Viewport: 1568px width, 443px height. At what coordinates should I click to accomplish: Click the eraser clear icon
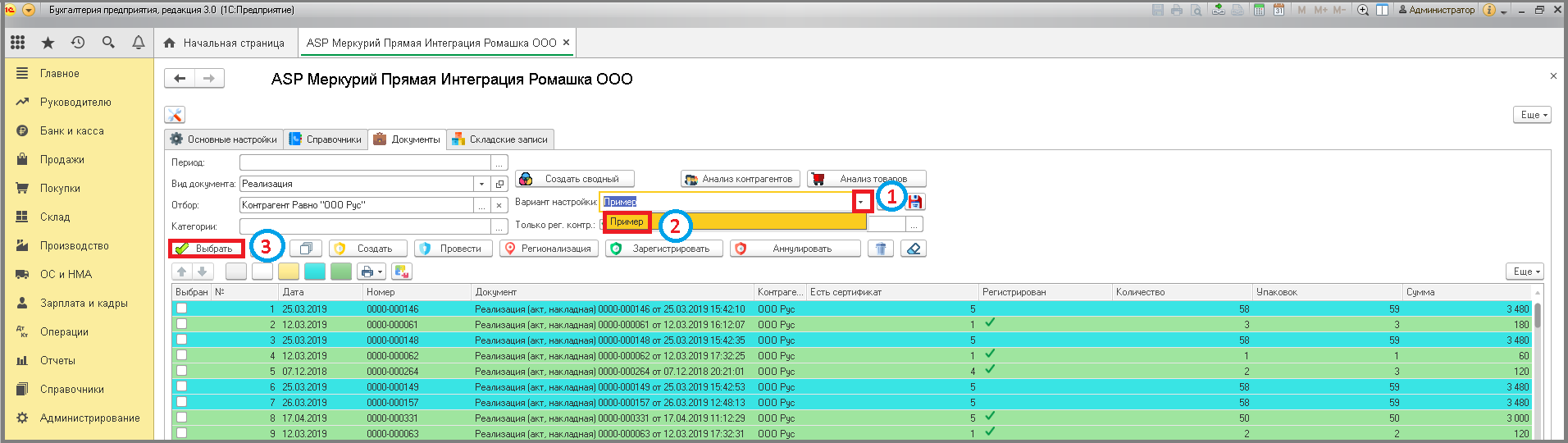914,249
